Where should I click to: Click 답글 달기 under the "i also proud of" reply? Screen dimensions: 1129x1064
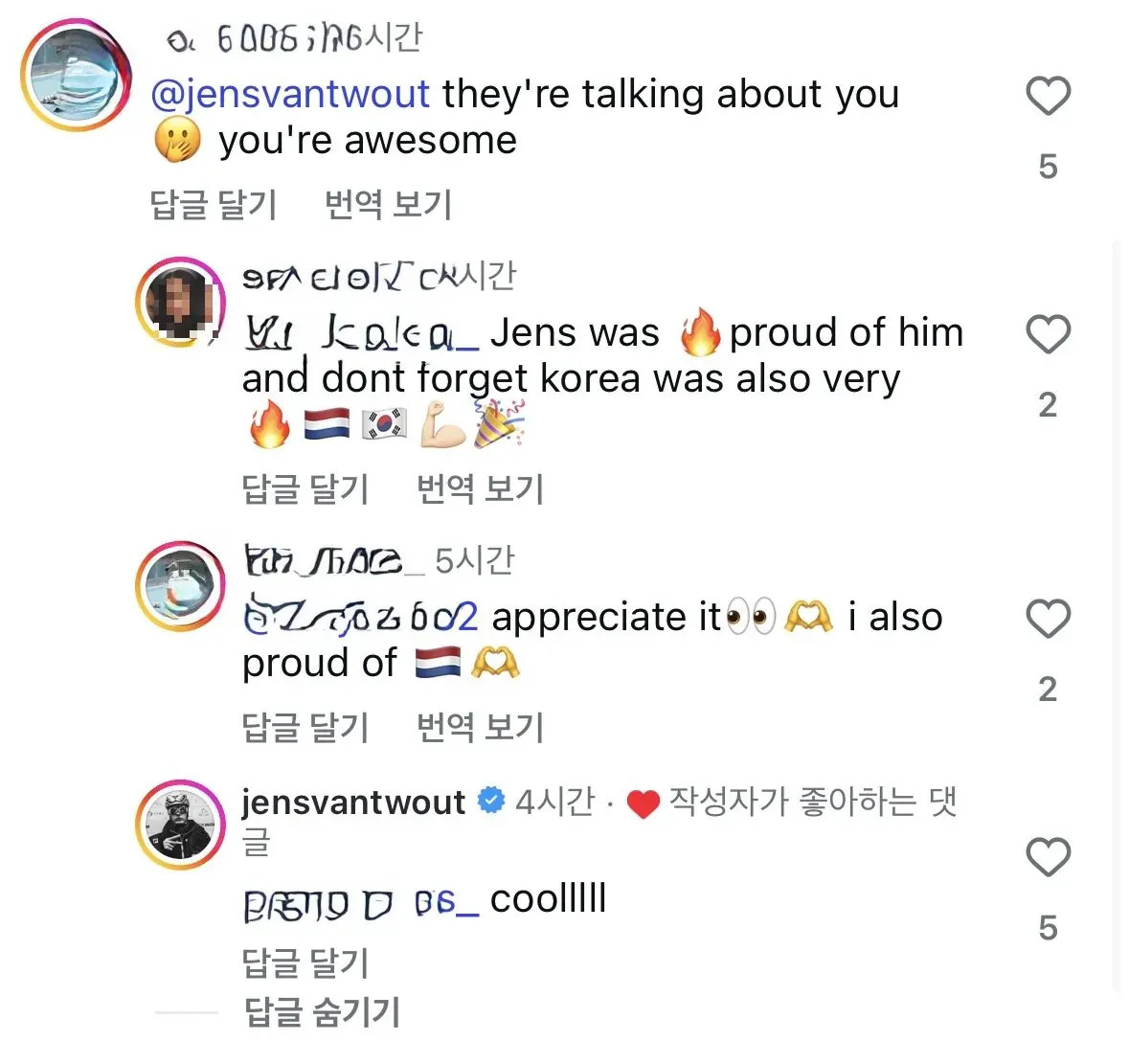click(305, 727)
